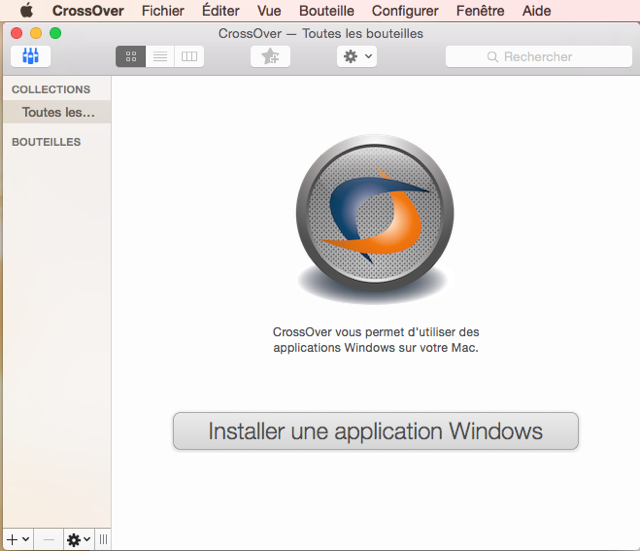Click the minus remove button at sidebar bottom
The width and height of the screenshot is (640, 551).
point(49,540)
